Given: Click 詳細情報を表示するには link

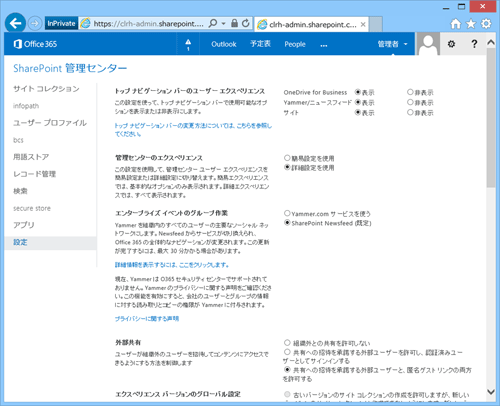Looking at the screenshot, I should coord(172,265).
